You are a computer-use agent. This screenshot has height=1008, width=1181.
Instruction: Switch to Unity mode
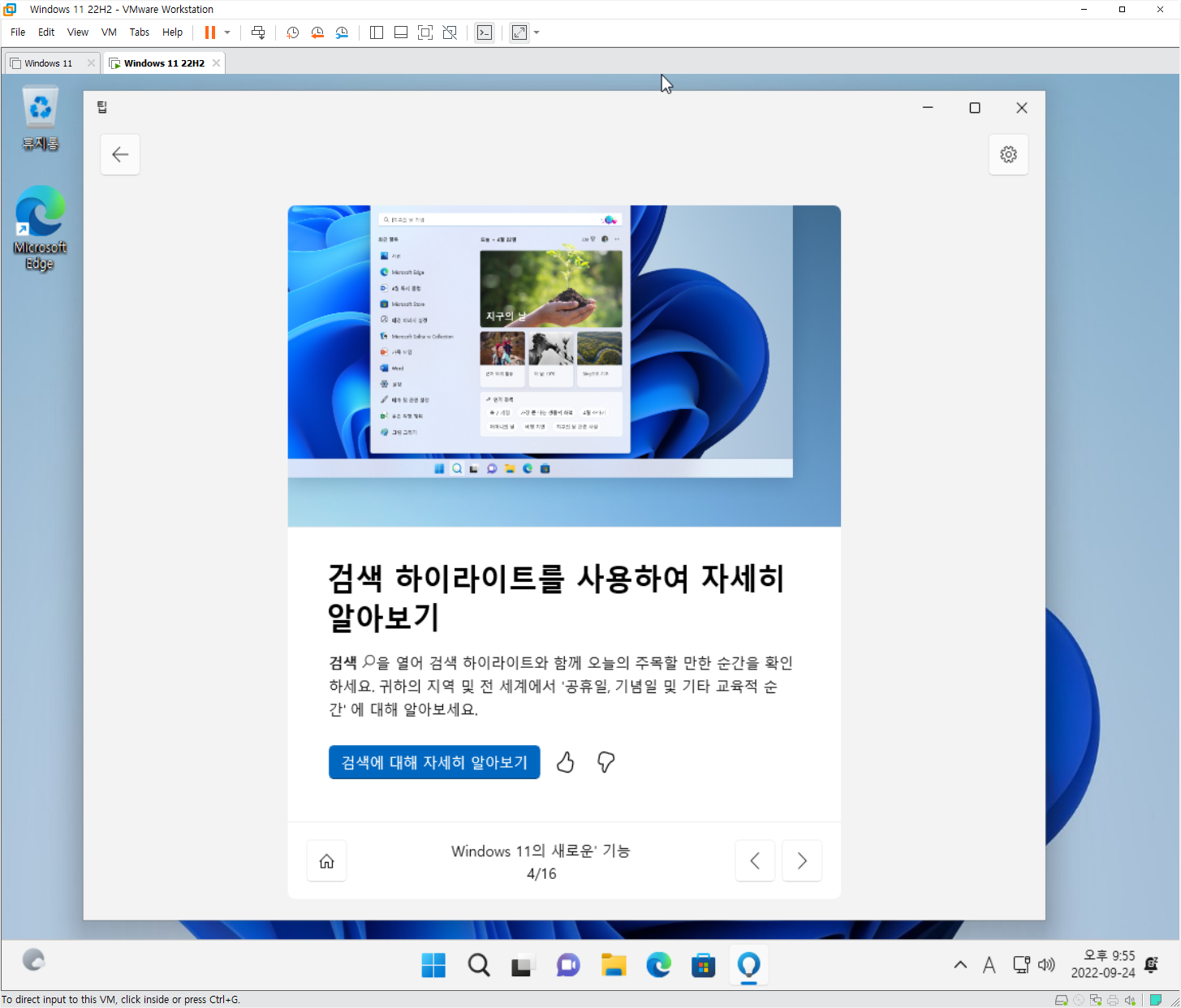(450, 32)
